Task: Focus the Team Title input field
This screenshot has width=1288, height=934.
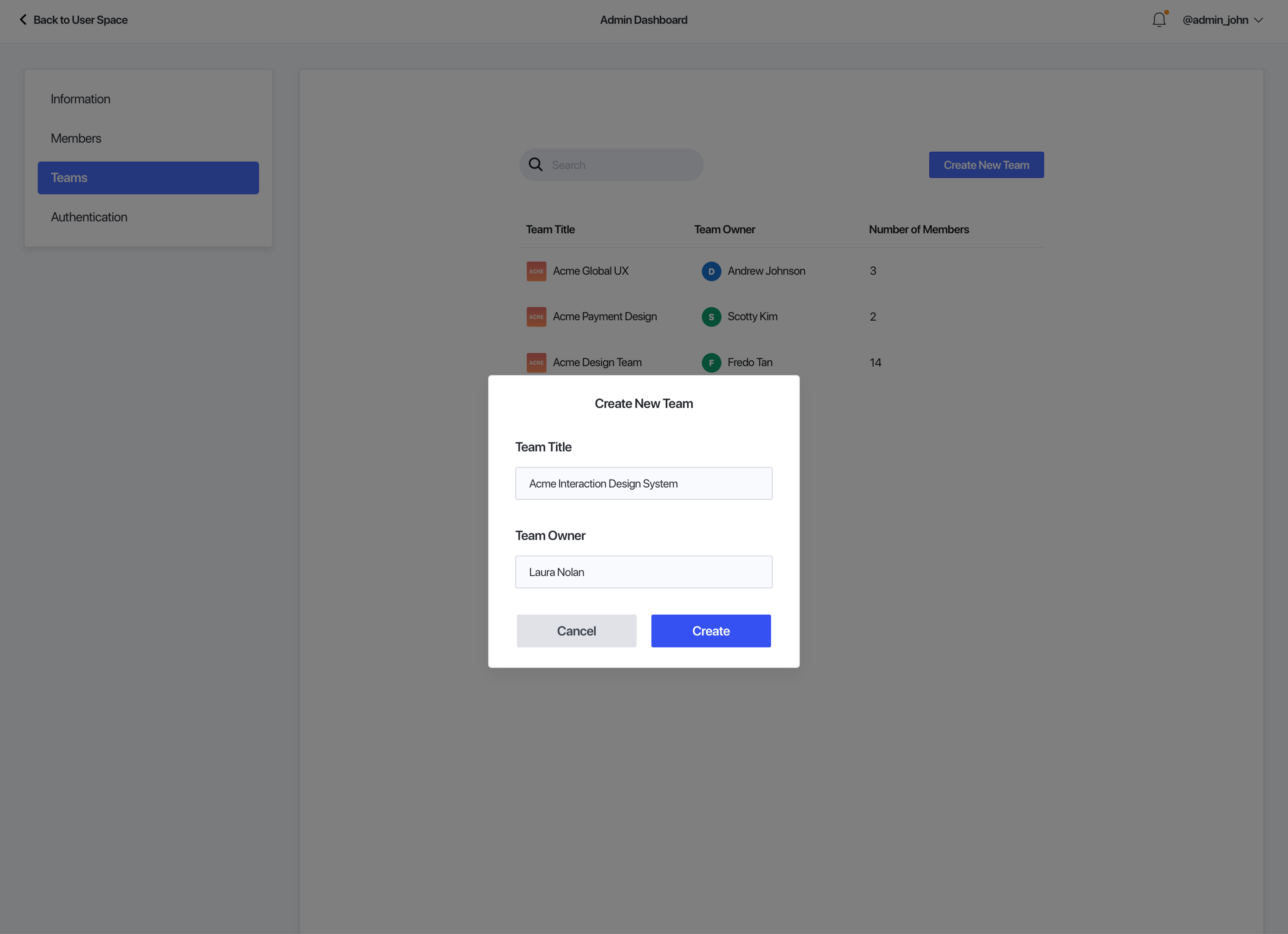Action: point(644,483)
